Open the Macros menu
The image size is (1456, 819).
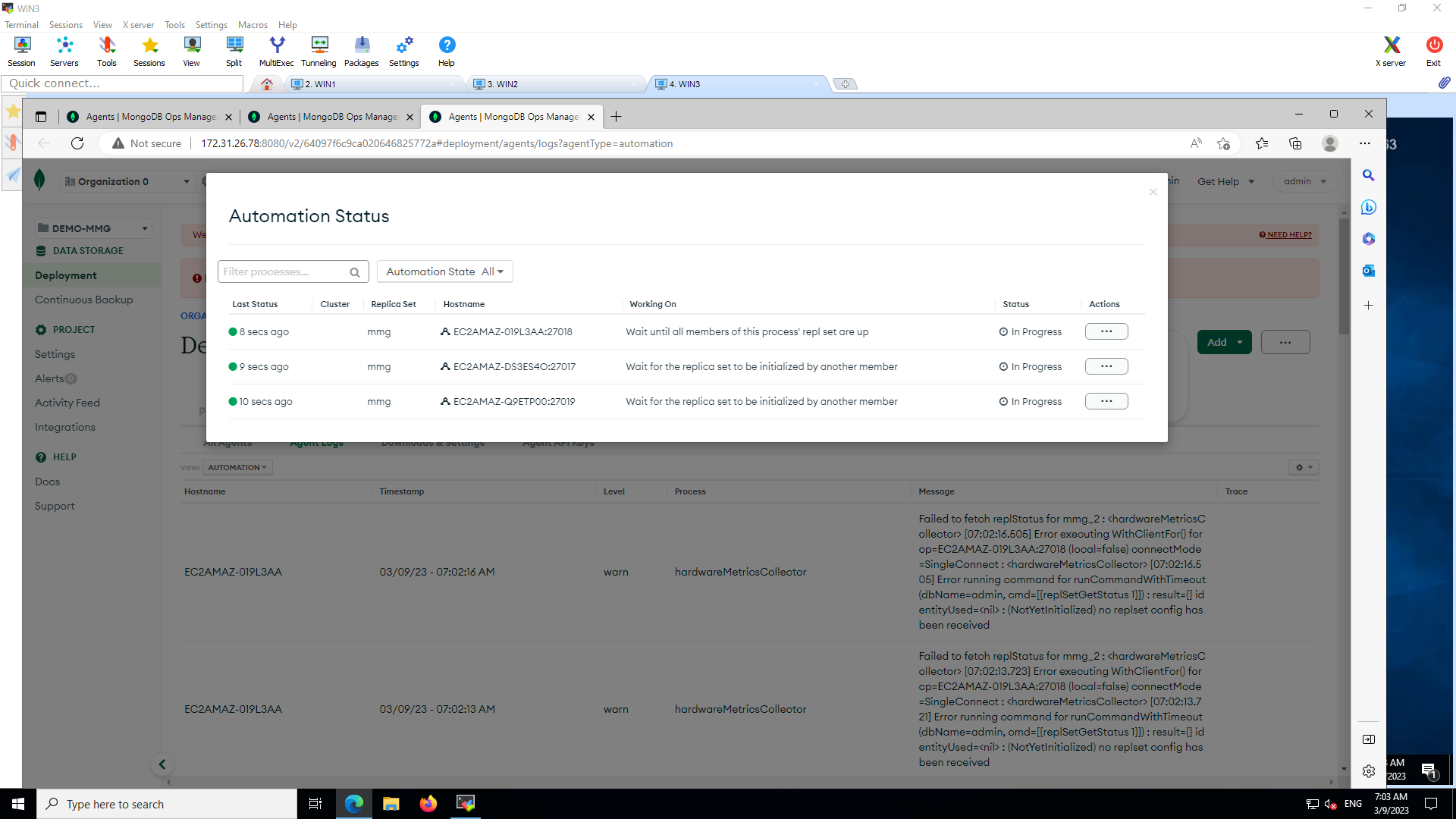[x=253, y=25]
